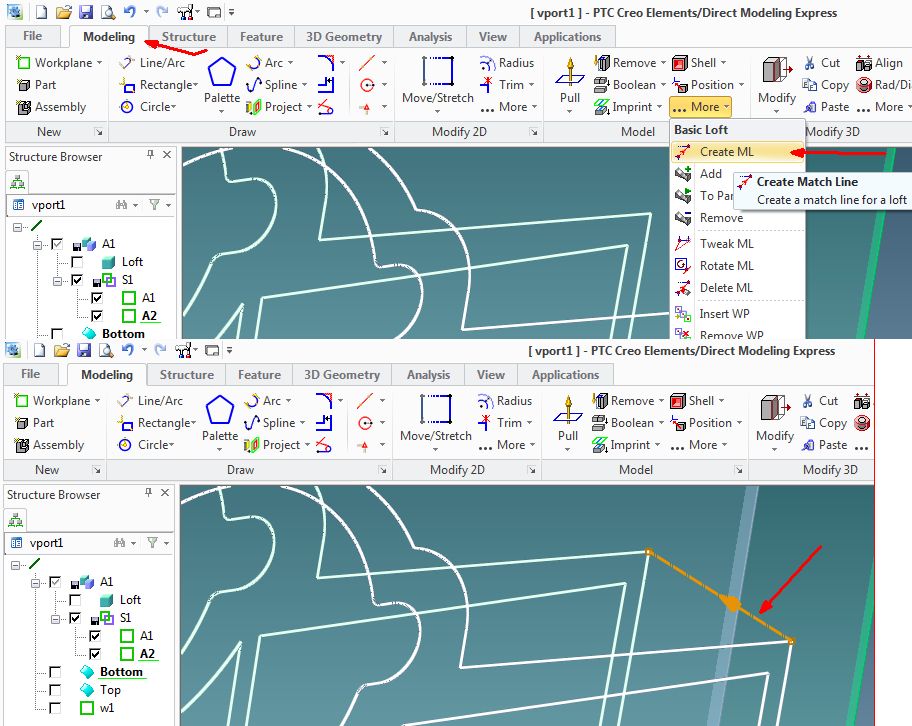The image size is (912, 726).
Task: Click Paste in upper screenshot Modify 3D group
Action: coord(825,107)
